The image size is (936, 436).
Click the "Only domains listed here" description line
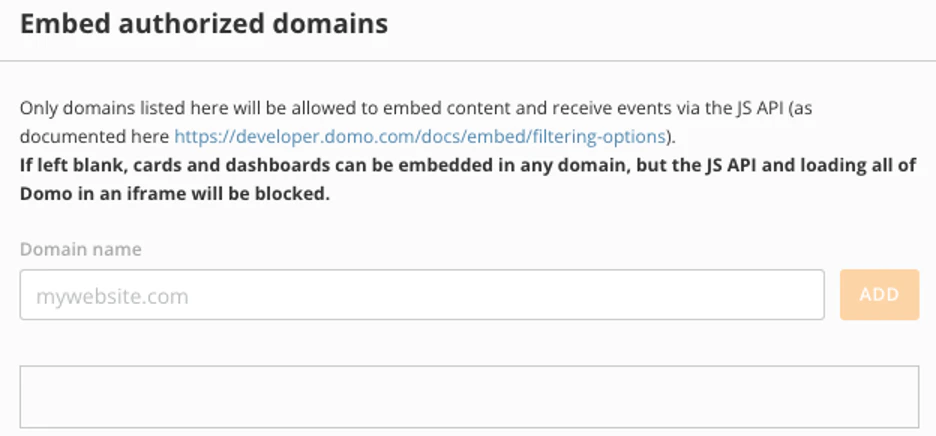416,108
